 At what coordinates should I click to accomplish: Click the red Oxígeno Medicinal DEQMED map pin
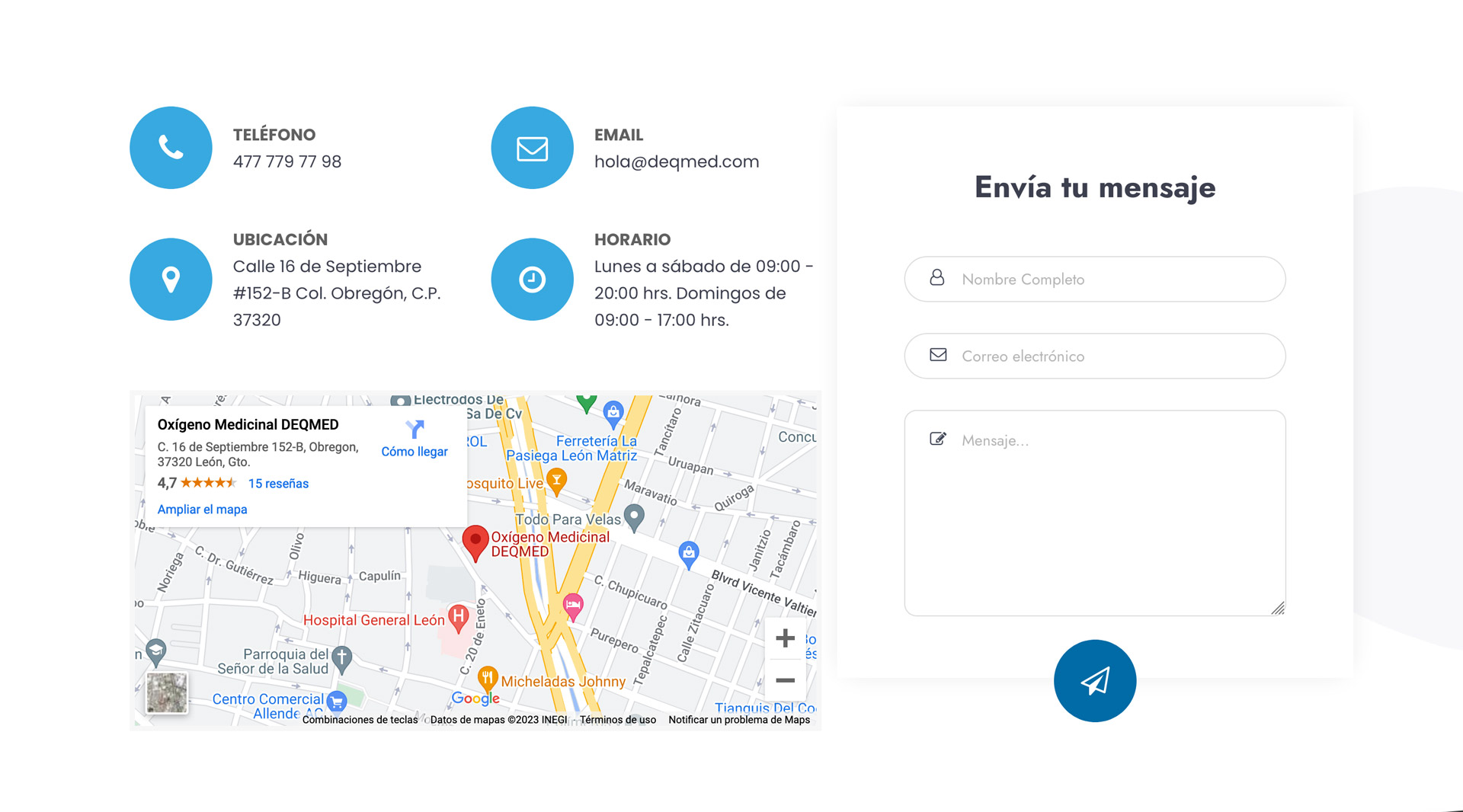click(475, 542)
